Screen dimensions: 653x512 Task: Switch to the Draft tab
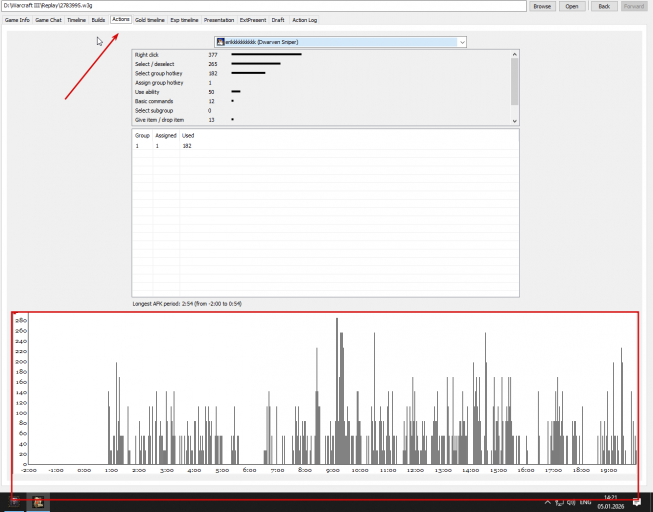point(278,20)
